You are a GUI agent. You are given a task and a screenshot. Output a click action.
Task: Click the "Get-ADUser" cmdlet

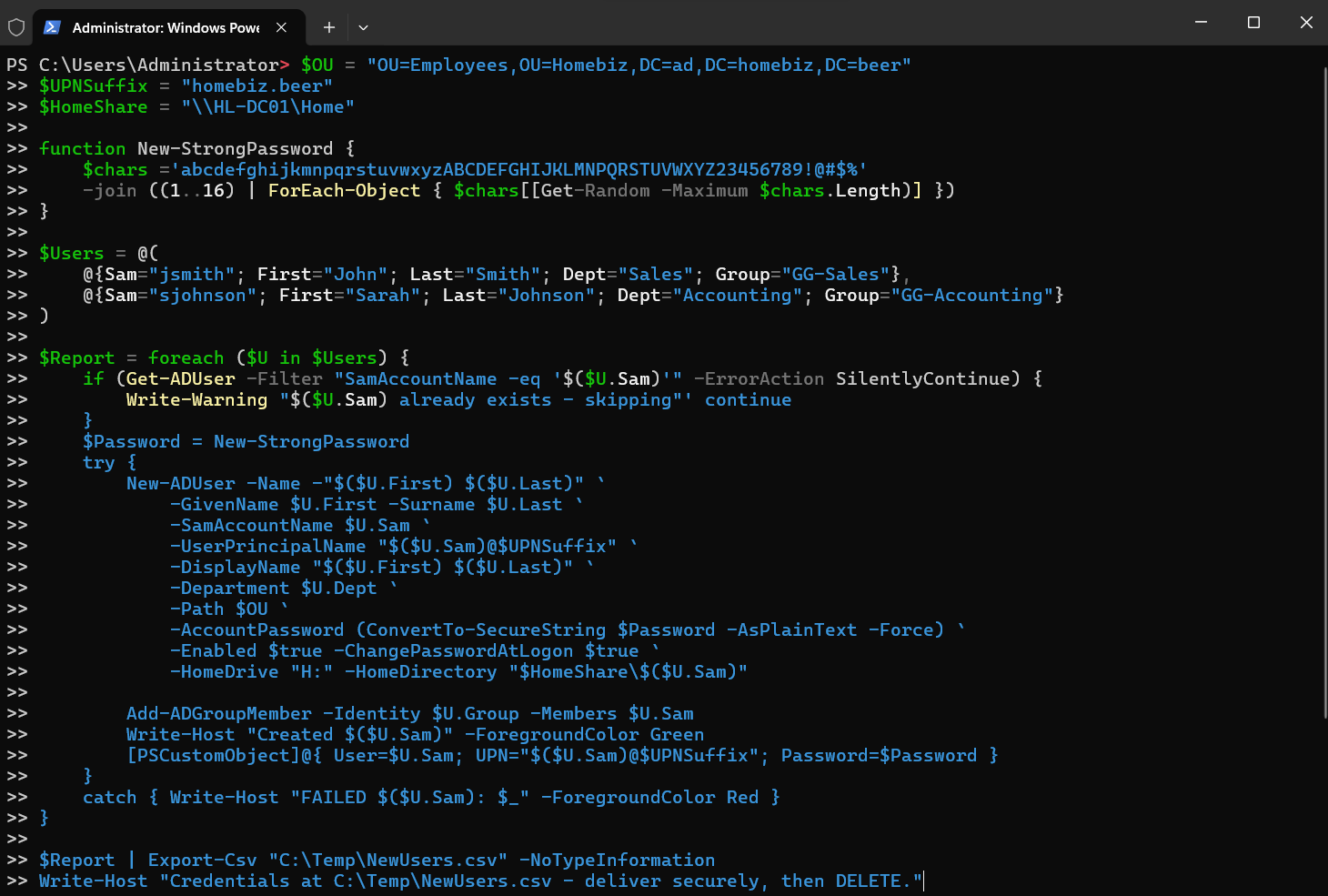tap(181, 378)
